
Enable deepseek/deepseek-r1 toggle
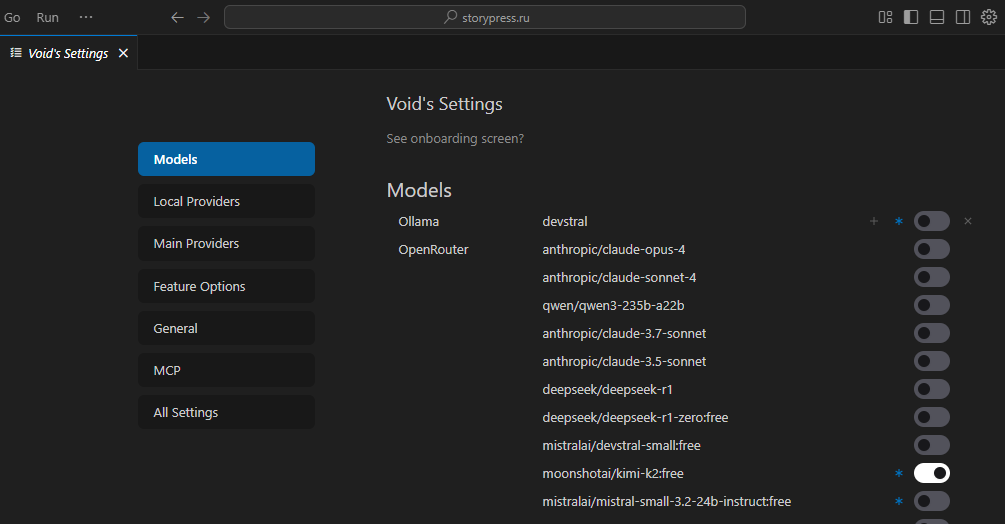tap(932, 389)
